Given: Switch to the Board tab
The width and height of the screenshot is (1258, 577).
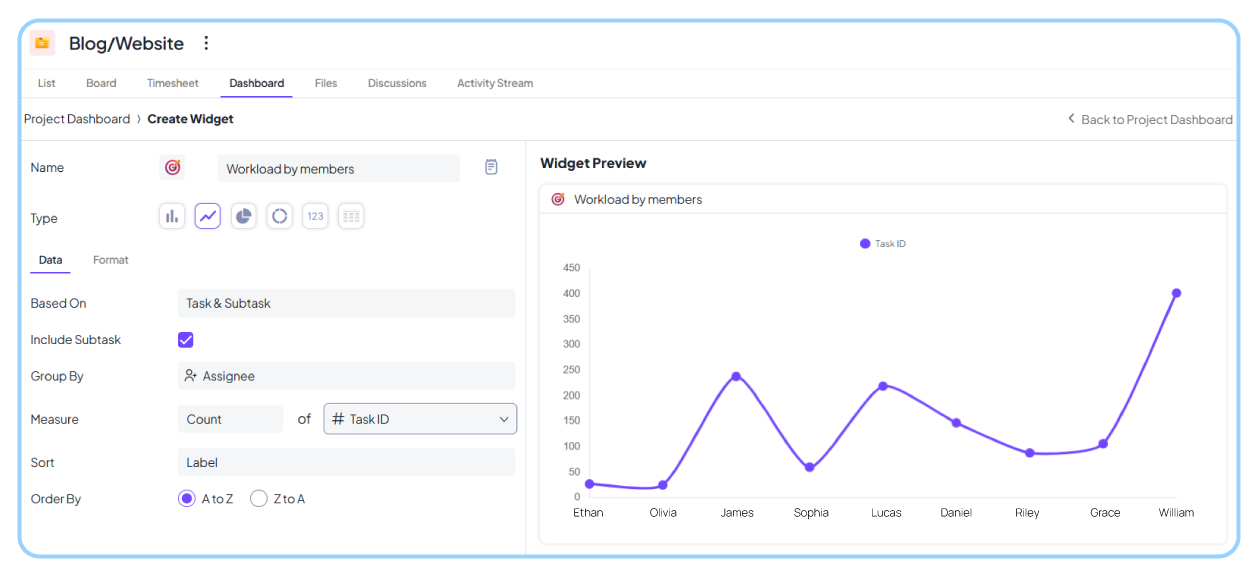Looking at the screenshot, I should [101, 83].
